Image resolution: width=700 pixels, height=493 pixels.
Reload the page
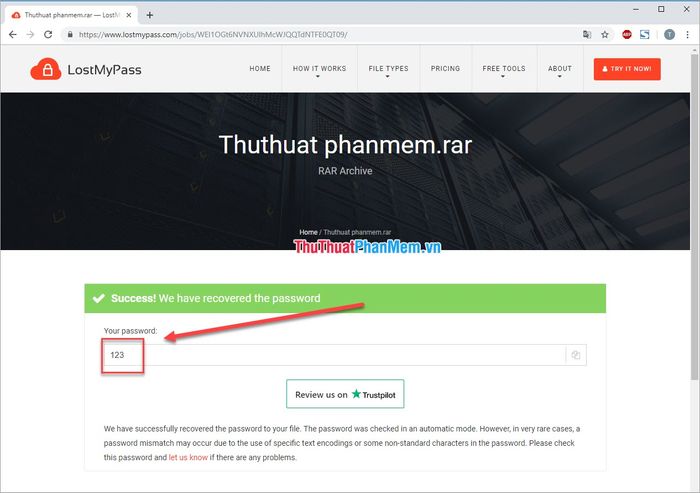point(48,34)
